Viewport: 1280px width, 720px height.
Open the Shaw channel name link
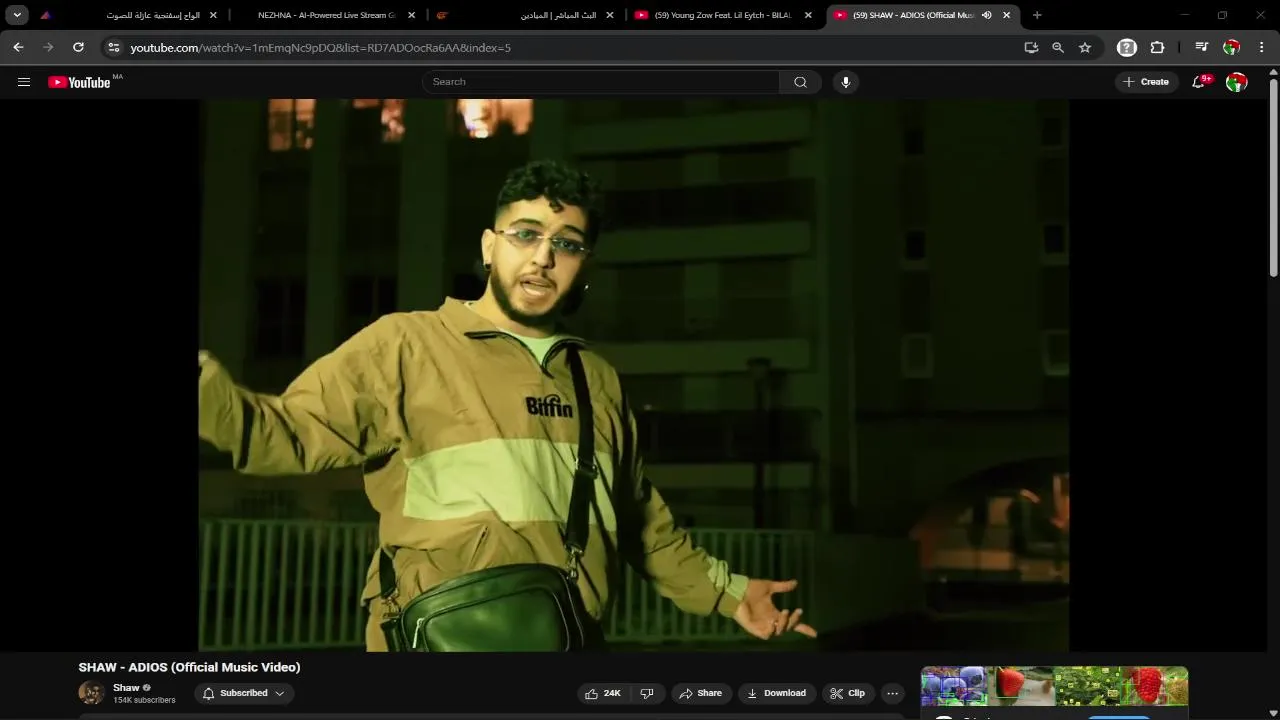point(126,688)
